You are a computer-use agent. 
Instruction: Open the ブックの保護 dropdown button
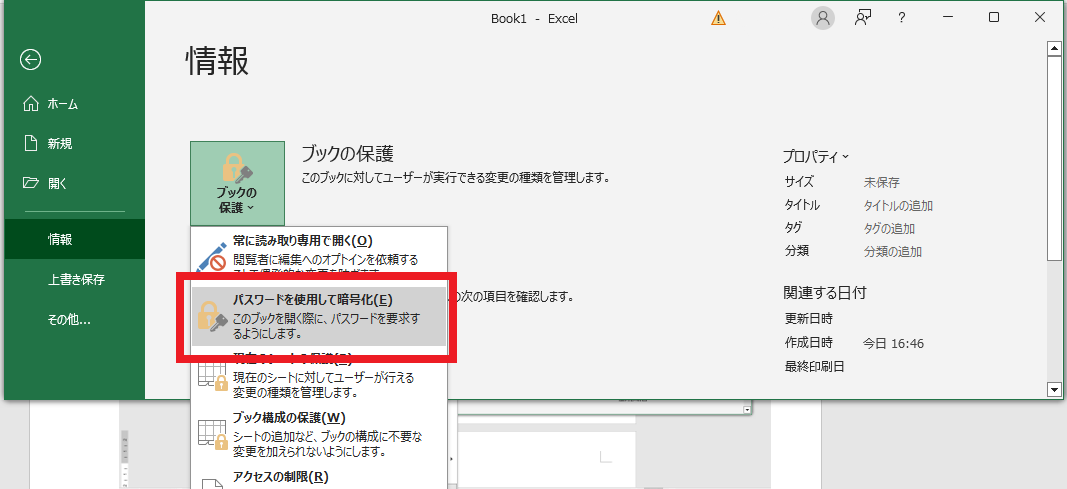pyautogui.click(x=237, y=184)
